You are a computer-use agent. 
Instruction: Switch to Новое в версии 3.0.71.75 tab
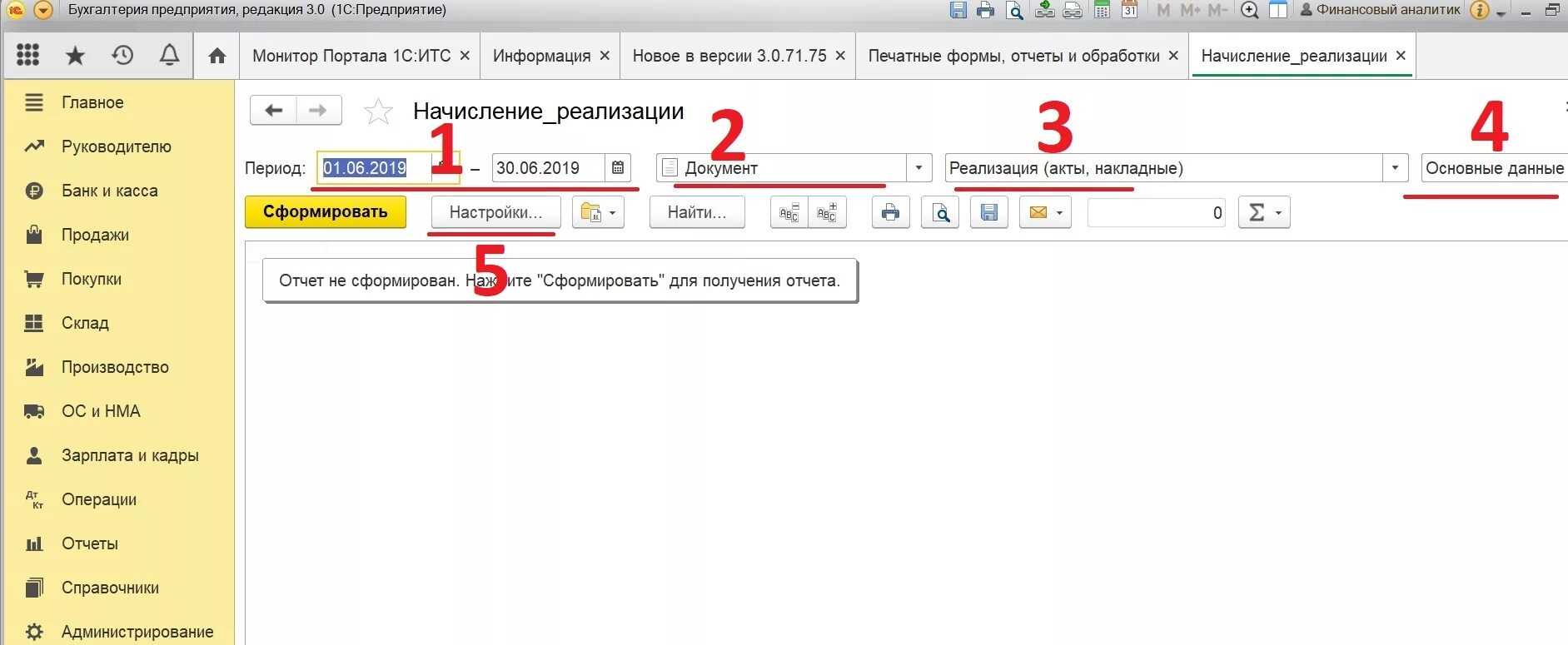click(x=729, y=56)
